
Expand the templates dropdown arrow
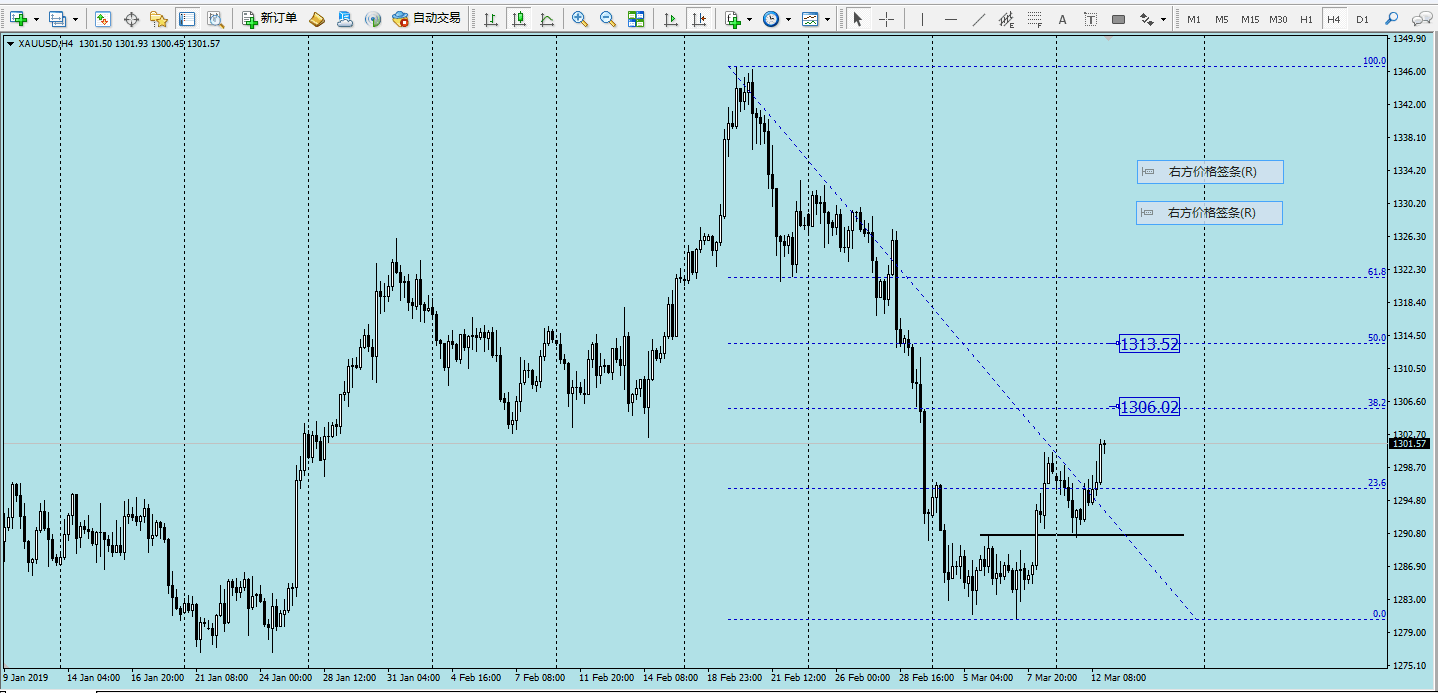[827, 19]
